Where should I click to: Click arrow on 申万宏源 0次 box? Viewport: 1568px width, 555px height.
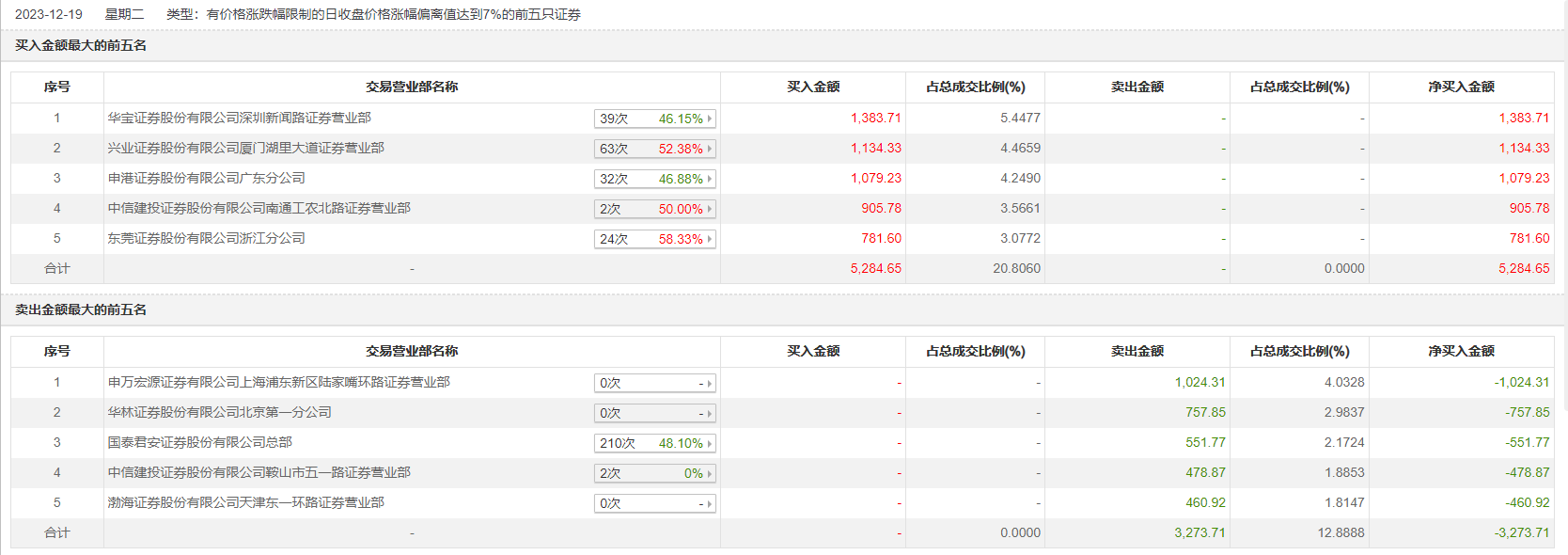(x=710, y=383)
